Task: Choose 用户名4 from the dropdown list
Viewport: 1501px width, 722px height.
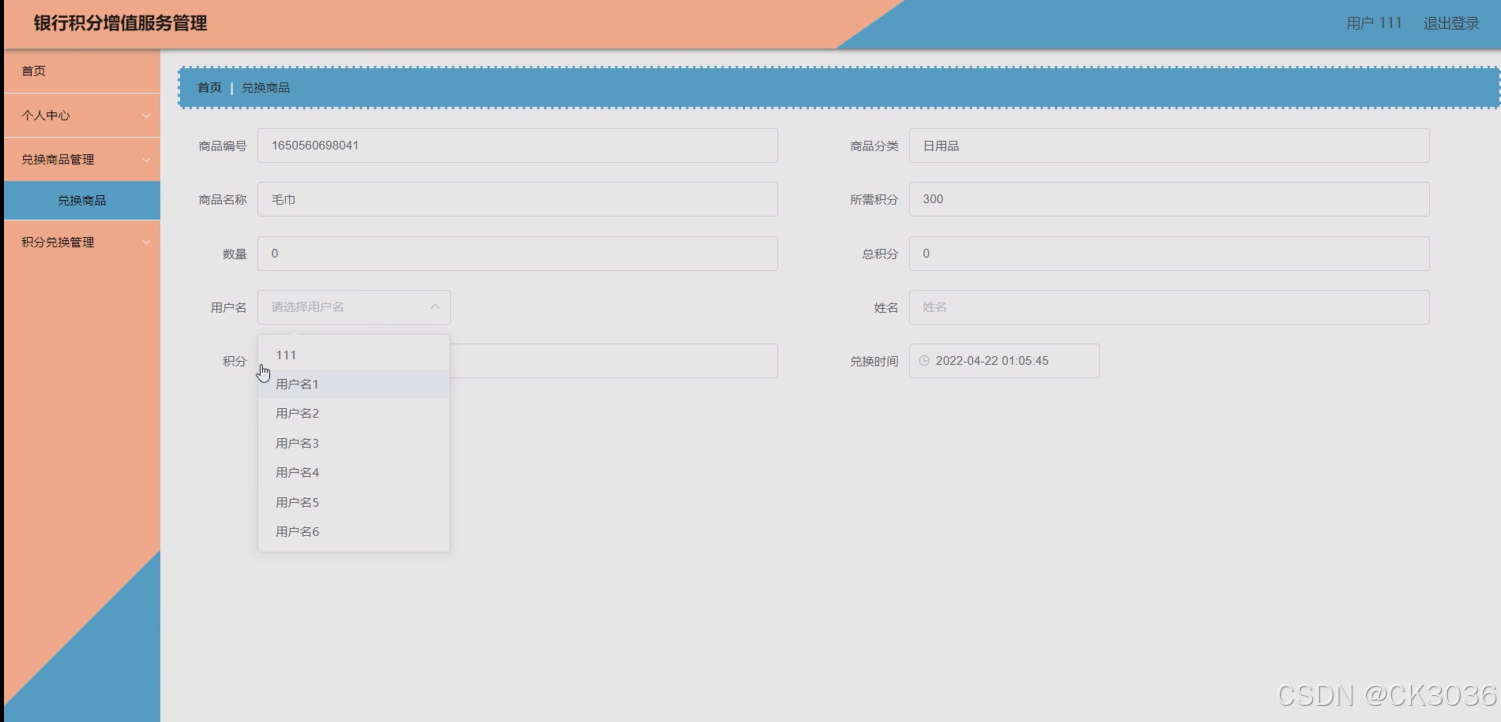Action: tap(353, 472)
